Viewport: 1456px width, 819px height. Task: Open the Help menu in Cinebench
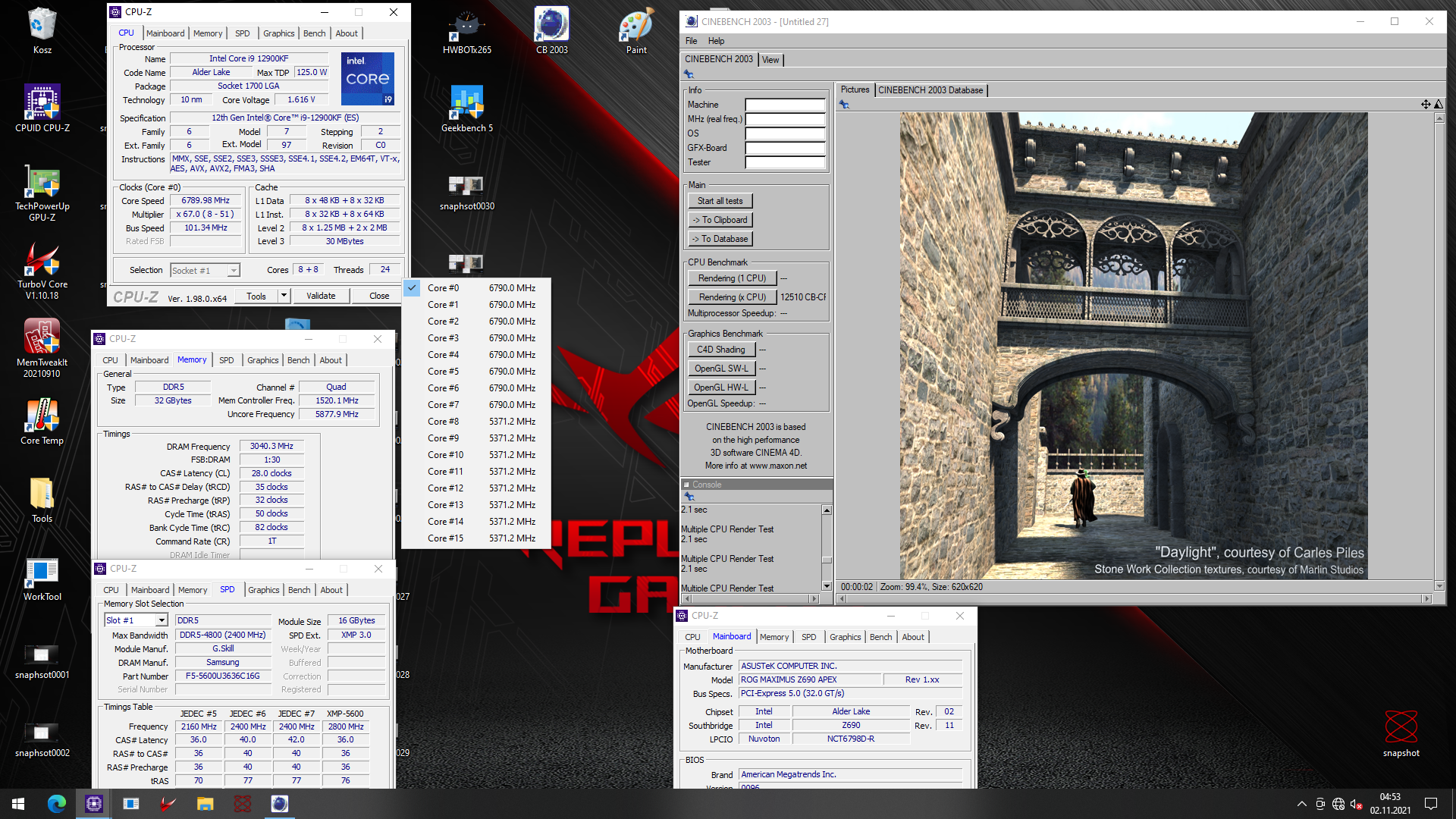pyautogui.click(x=717, y=41)
